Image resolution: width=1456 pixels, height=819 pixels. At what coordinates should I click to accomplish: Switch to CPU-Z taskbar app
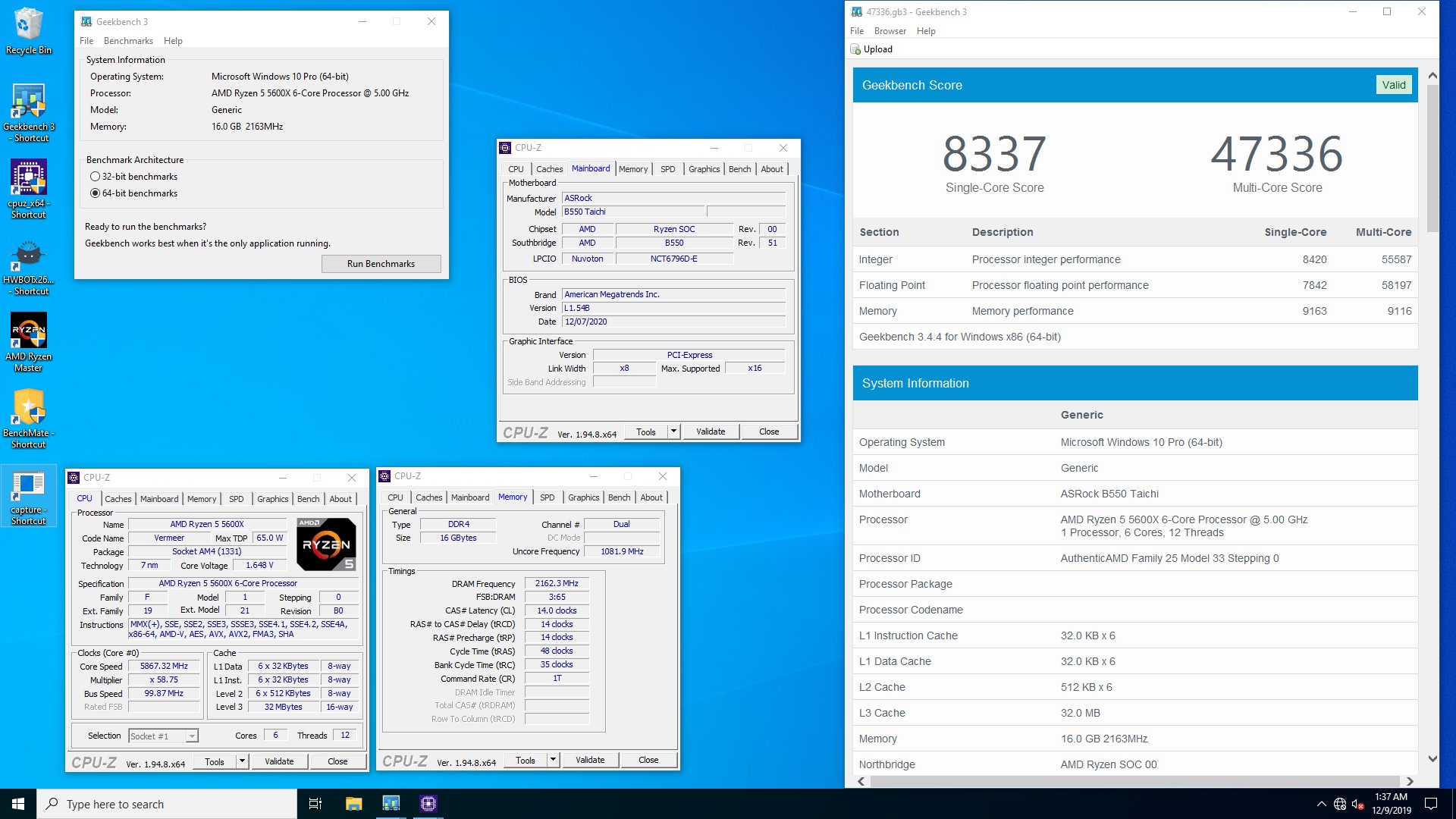428,804
